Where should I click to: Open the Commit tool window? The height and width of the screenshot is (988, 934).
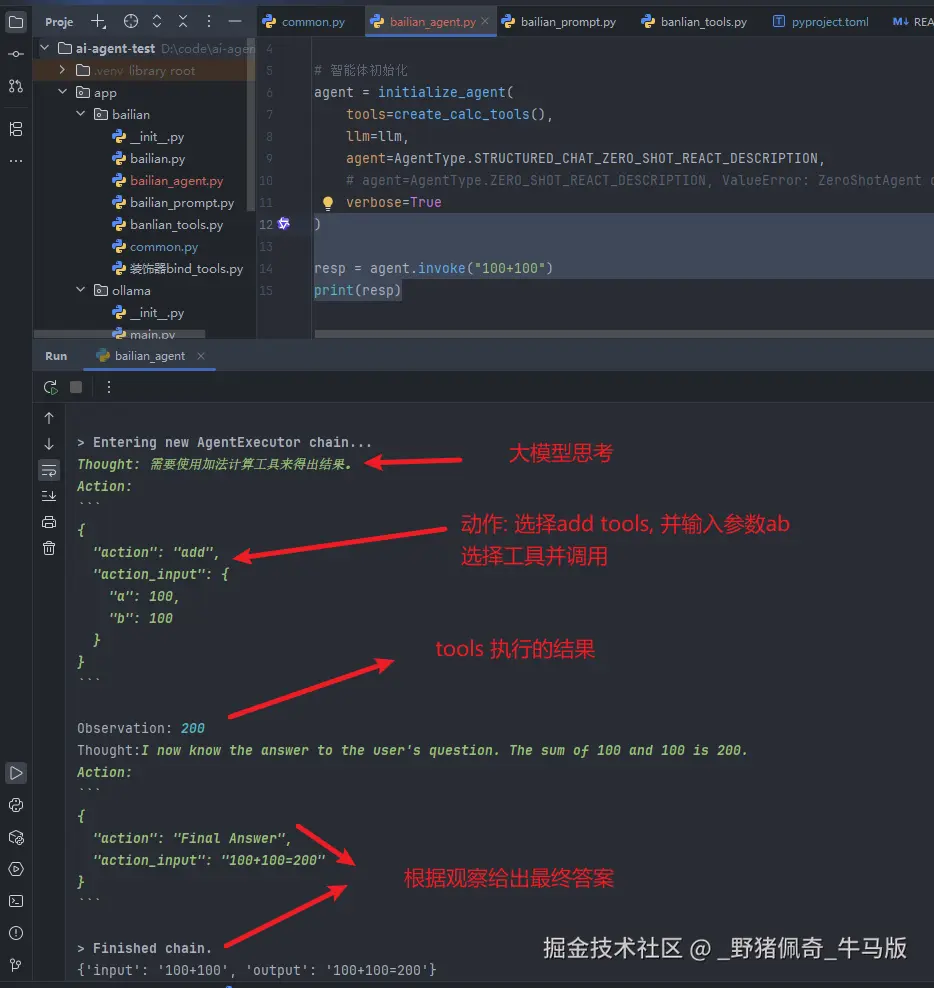(x=16, y=54)
